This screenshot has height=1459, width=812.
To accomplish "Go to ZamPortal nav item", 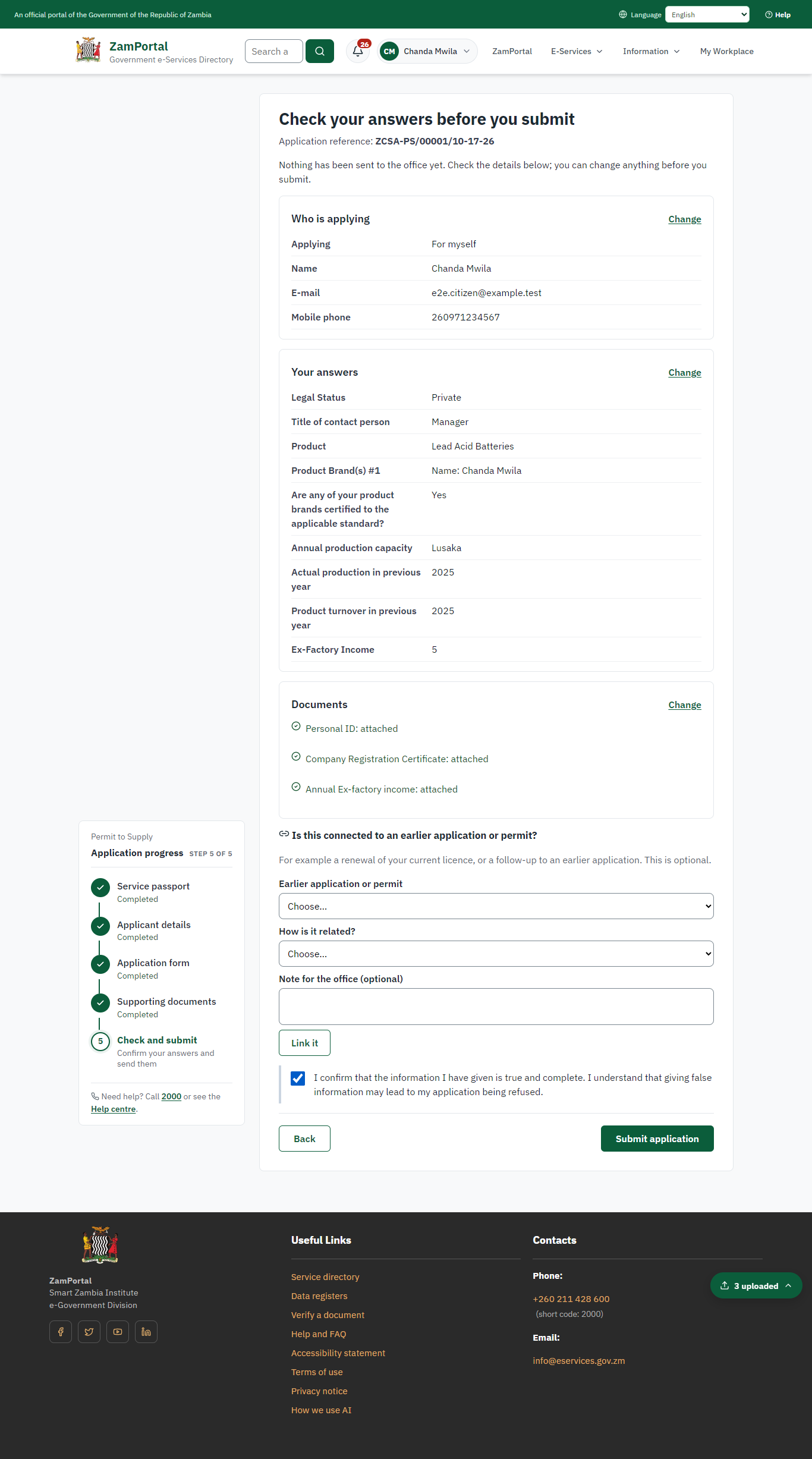I will (x=512, y=51).
